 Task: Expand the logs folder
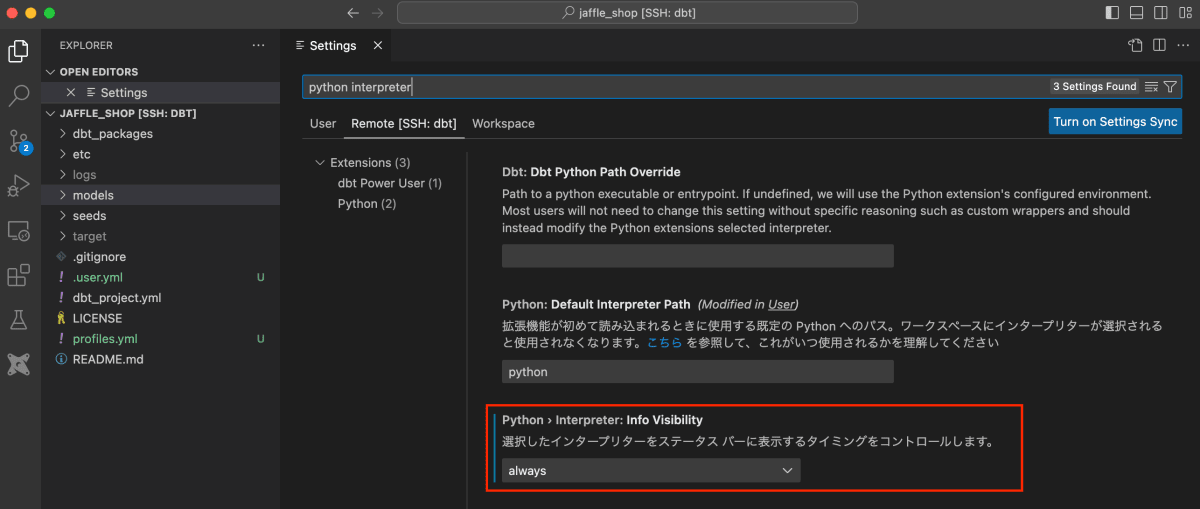[161, 174]
